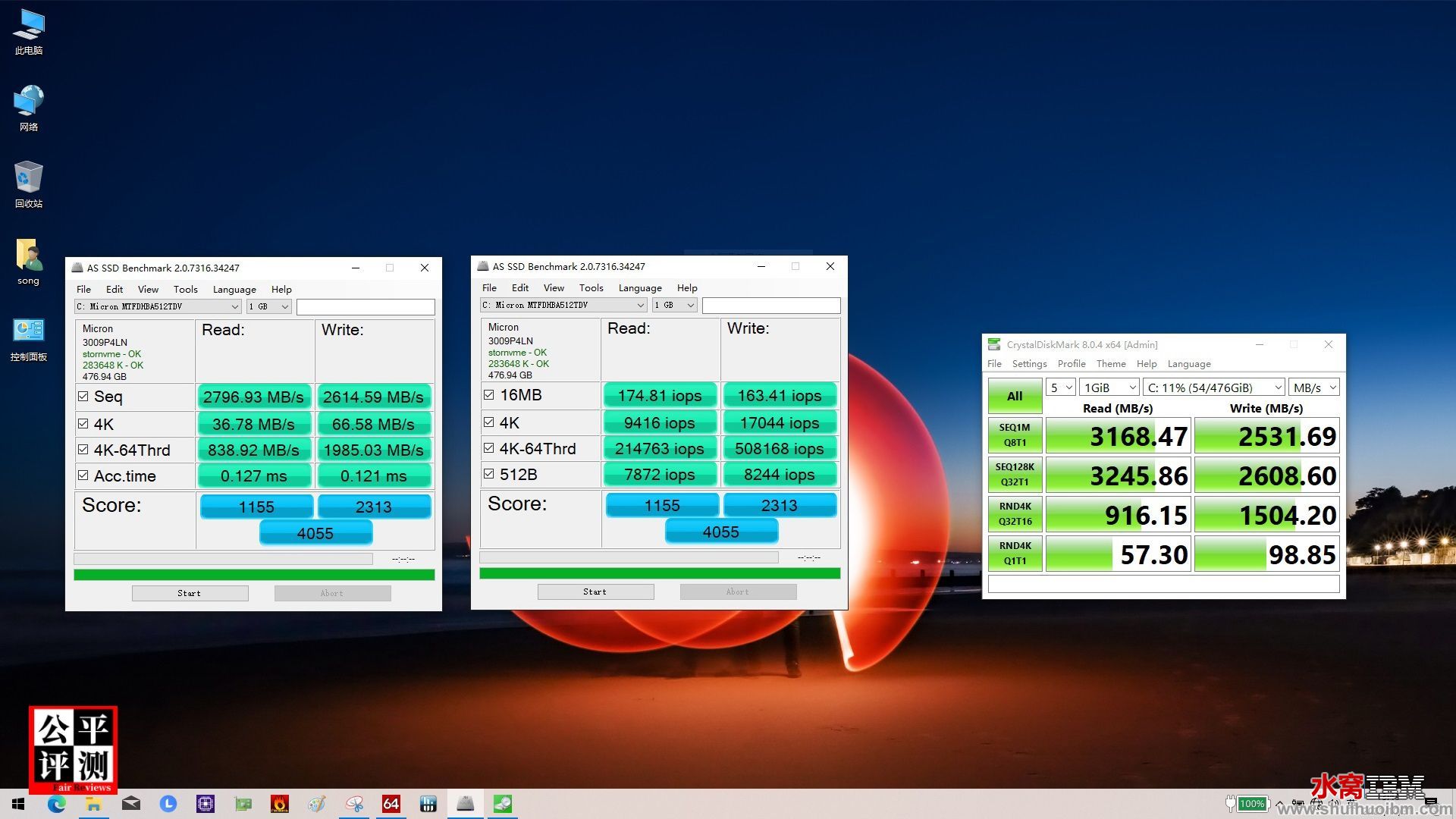Click Start in the MB/s AS SSD window

pyautogui.click(x=190, y=593)
